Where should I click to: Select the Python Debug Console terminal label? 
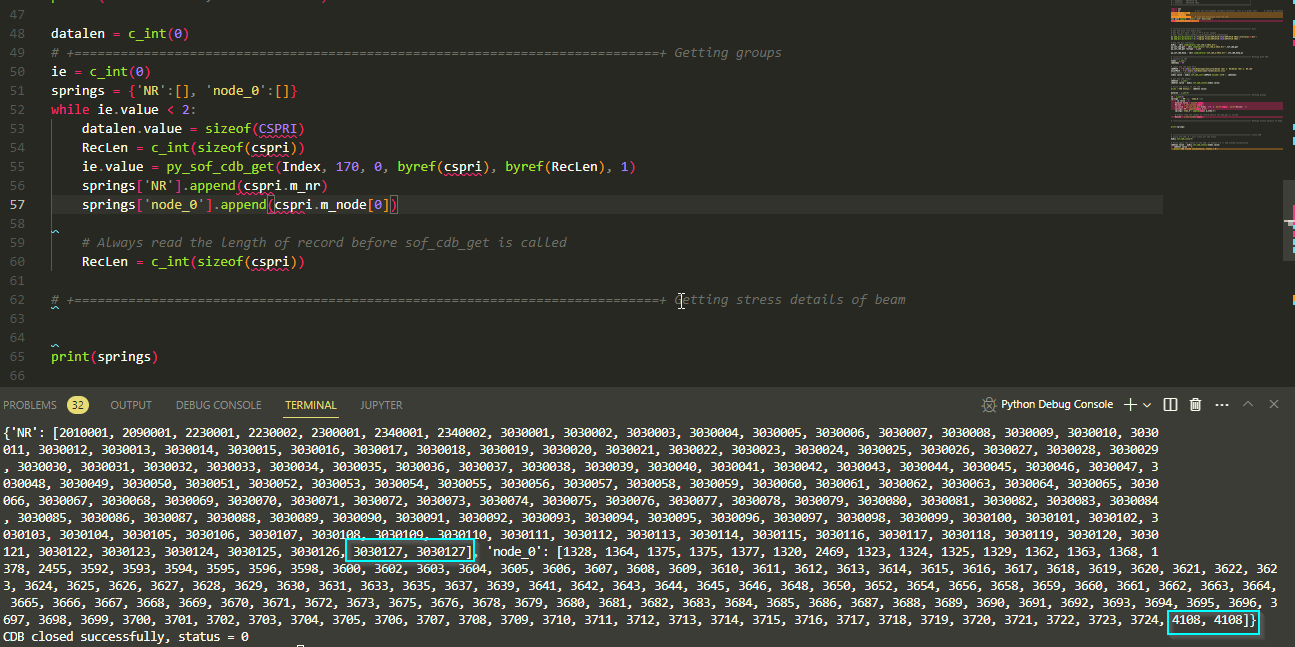pyautogui.click(x=1057, y=404)
